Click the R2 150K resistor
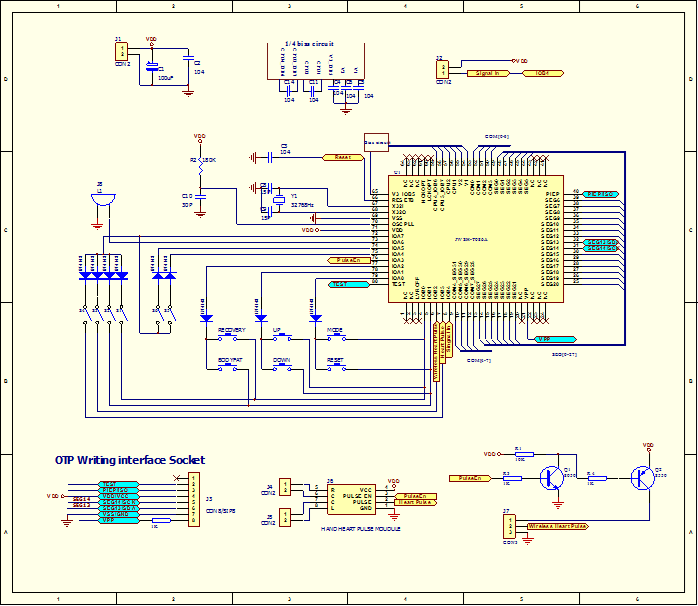This screenshot has width=698, height=606. 200,166
